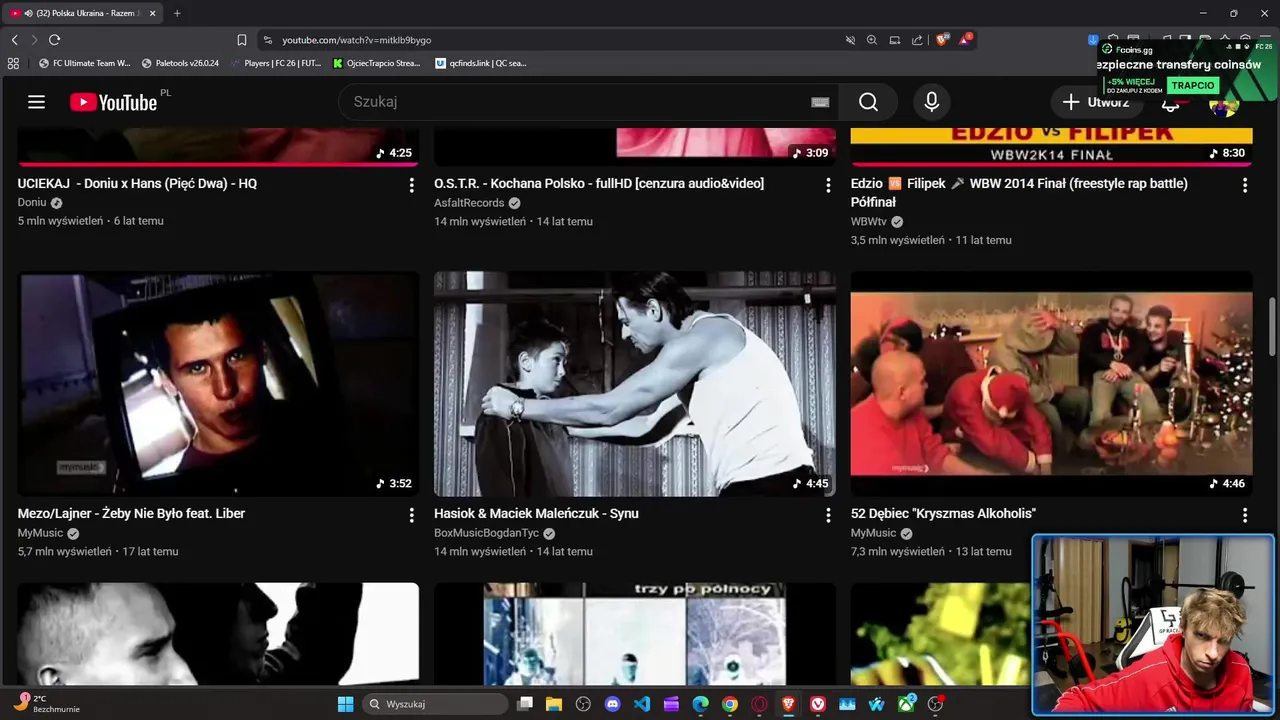Close the Polska Ukraina tab
This screenshot has width=1280, height=720.
coord(152,13)
